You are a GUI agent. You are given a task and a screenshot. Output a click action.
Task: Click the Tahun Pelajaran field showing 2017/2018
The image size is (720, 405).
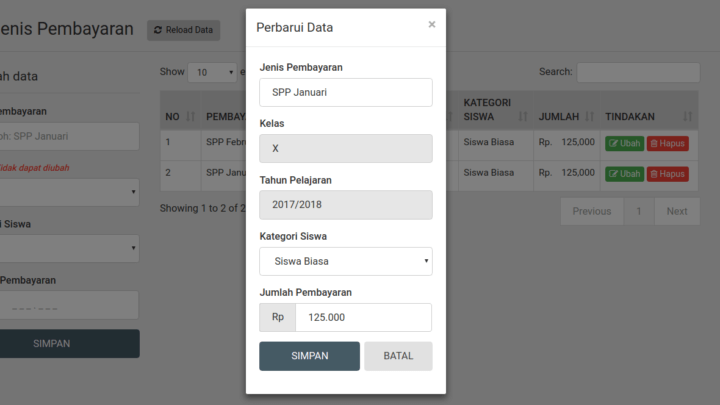[346, 205]
